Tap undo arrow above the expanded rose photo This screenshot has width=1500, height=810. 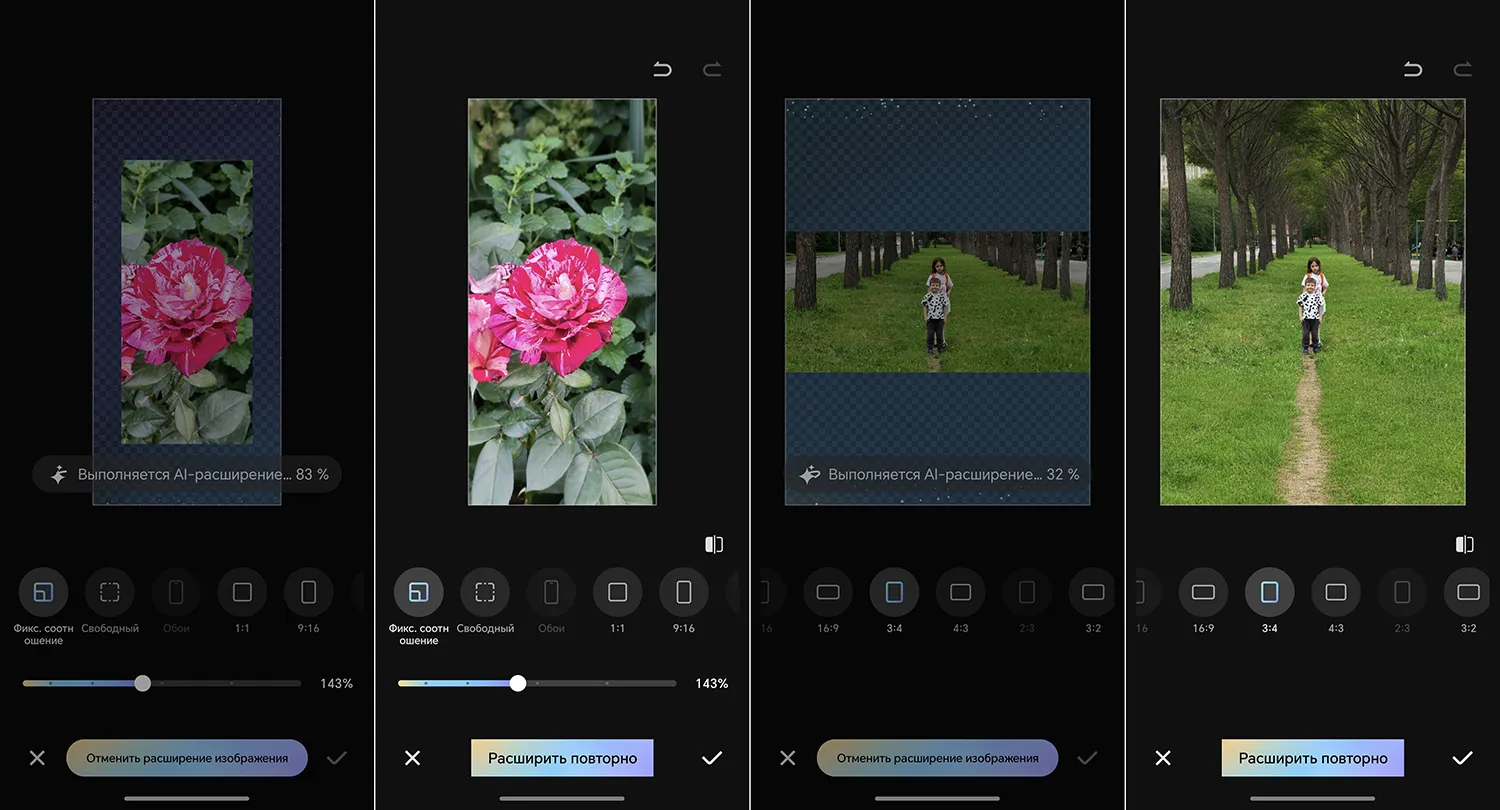(662, 69)
